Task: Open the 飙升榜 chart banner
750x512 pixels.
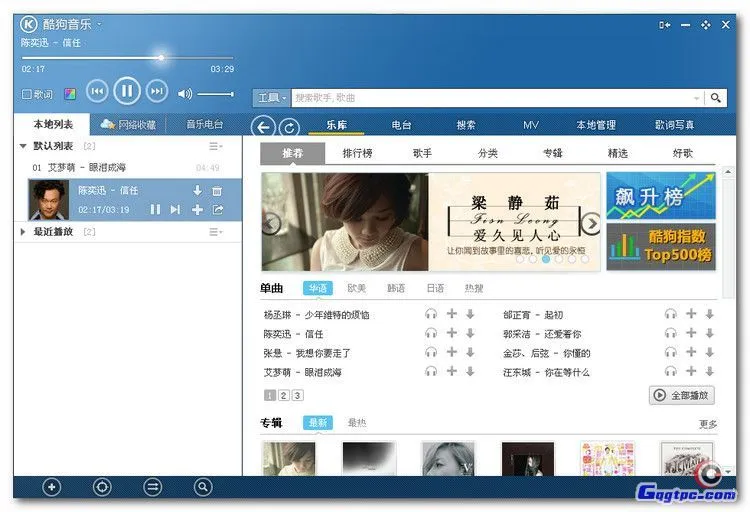Action: point(661,196)
